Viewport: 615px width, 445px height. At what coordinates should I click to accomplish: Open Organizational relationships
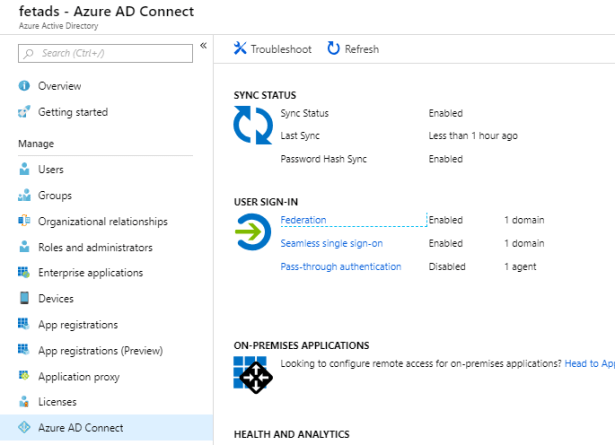pyautogui.click(x=102, y=221)
